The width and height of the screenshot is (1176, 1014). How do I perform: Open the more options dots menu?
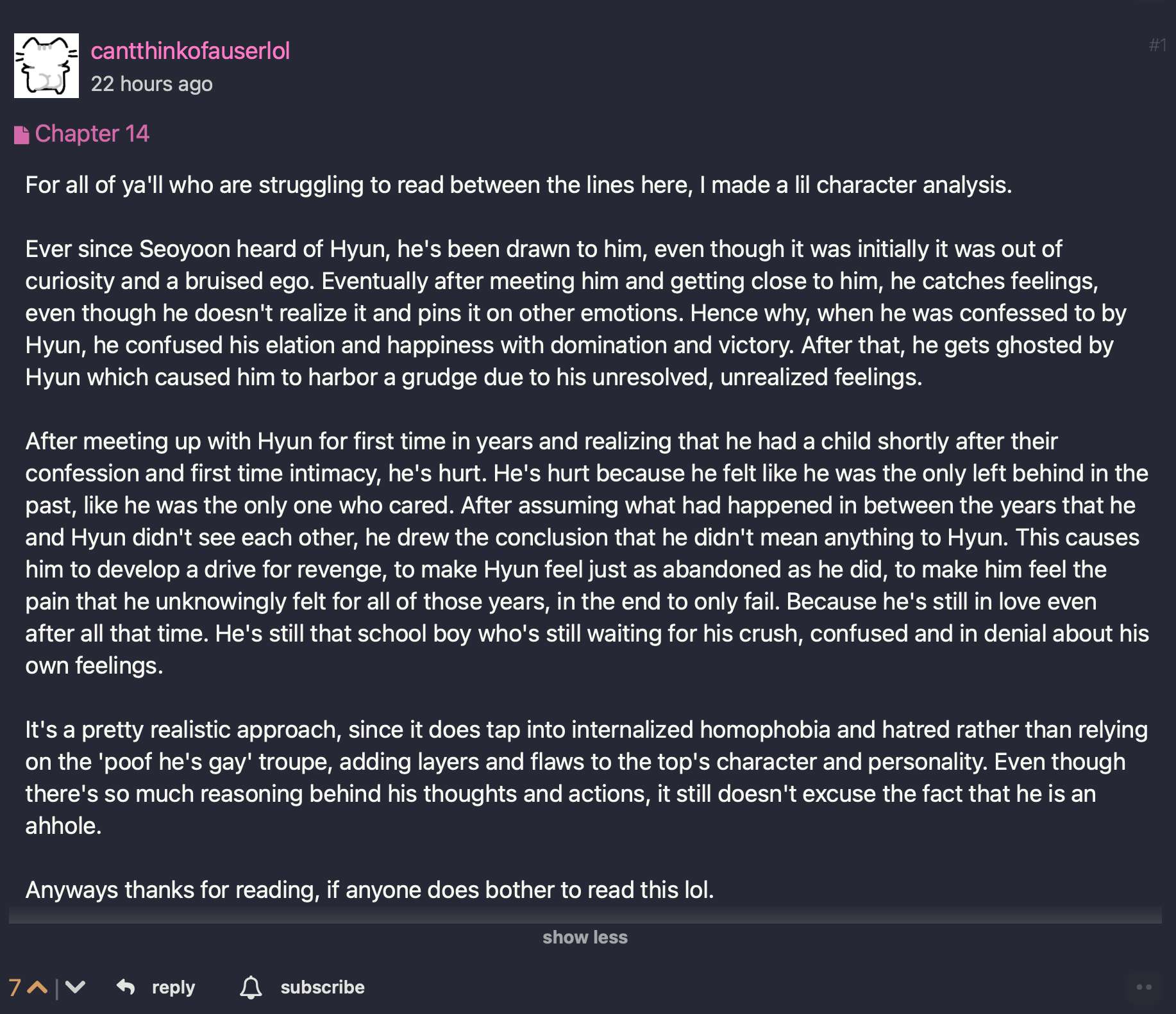[1144, 987]
